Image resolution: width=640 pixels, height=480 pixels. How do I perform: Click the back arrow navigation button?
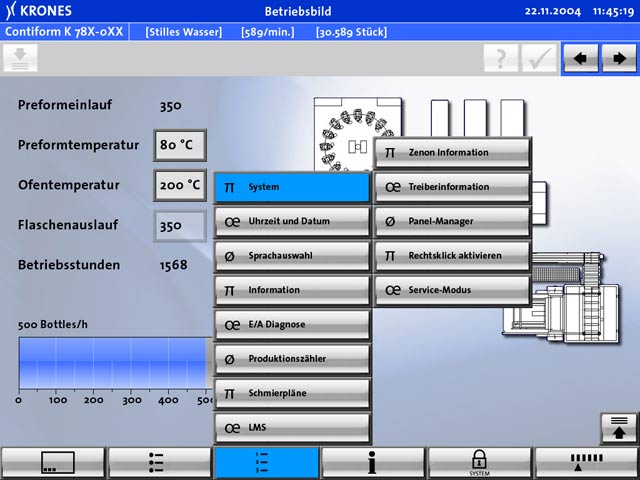pyautogui.click(x=580, y=58)
